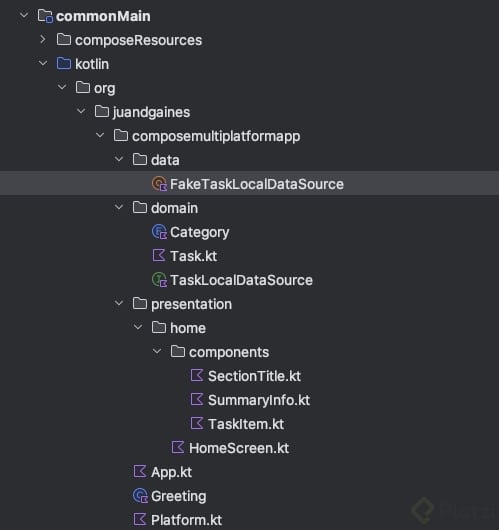This screenshot has height=530, width=499.
Task: Collapse the data package chevron
Action: coord(119,159)
